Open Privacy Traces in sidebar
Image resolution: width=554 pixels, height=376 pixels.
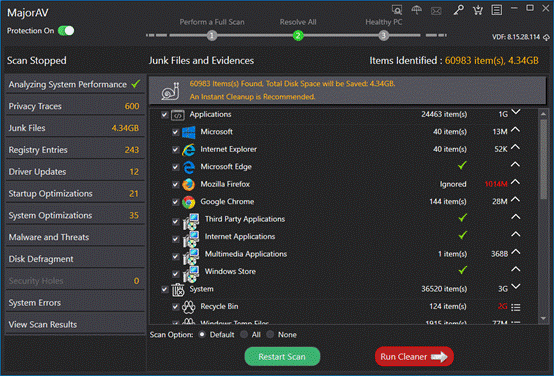click(75, 106)
